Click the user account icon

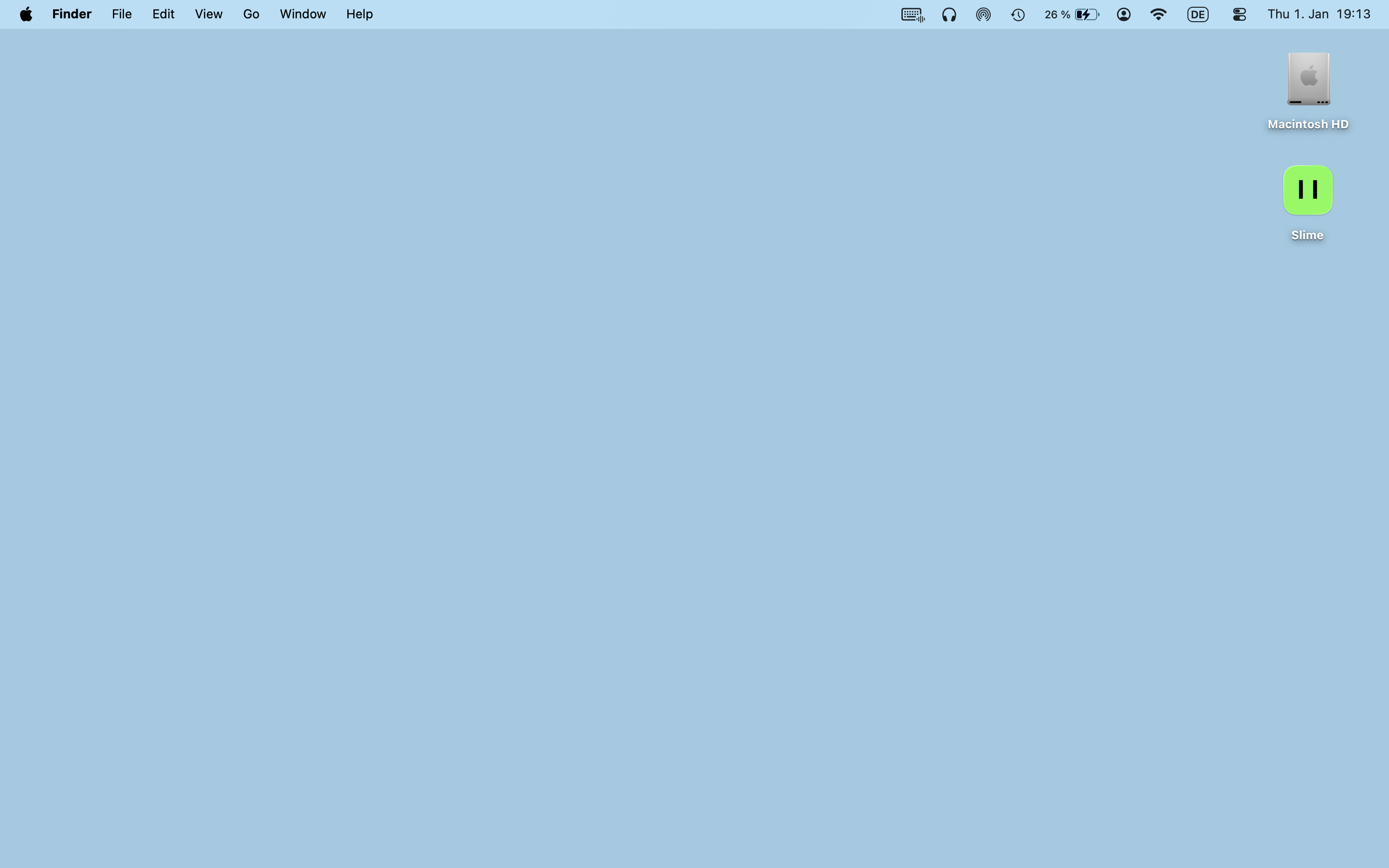pos(1124,14)
